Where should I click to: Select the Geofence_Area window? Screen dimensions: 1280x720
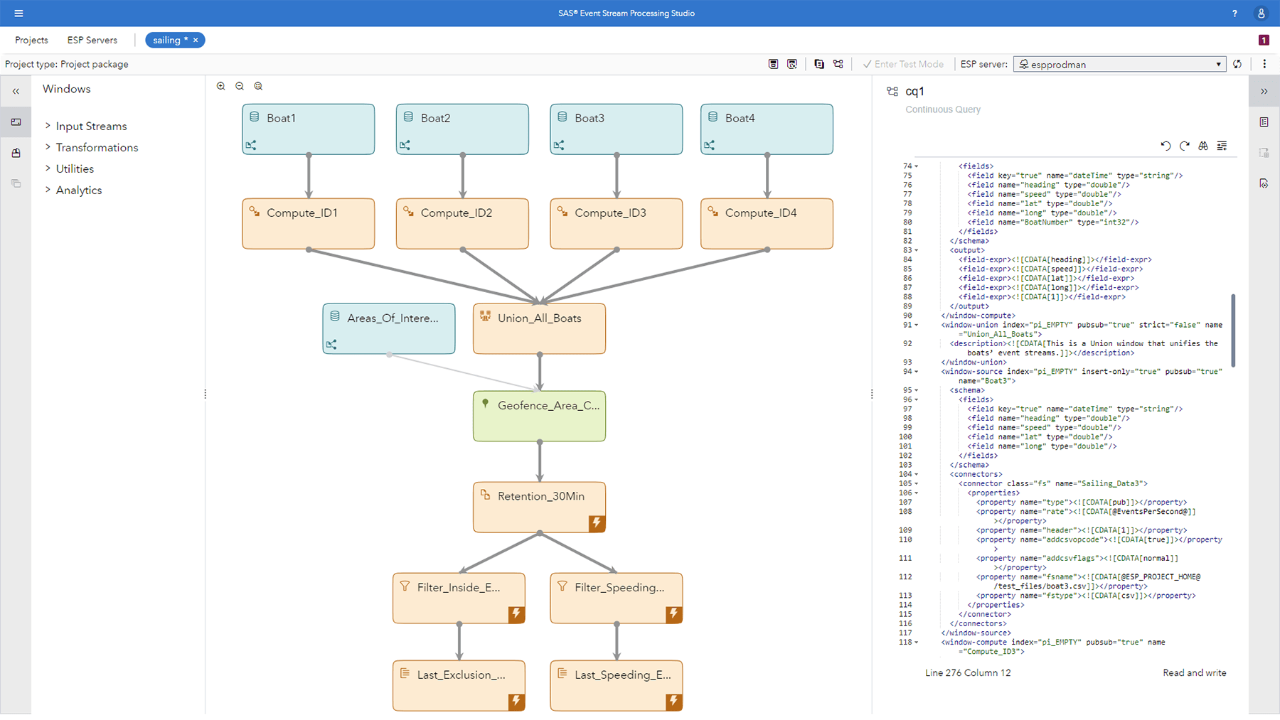point(539,416)
